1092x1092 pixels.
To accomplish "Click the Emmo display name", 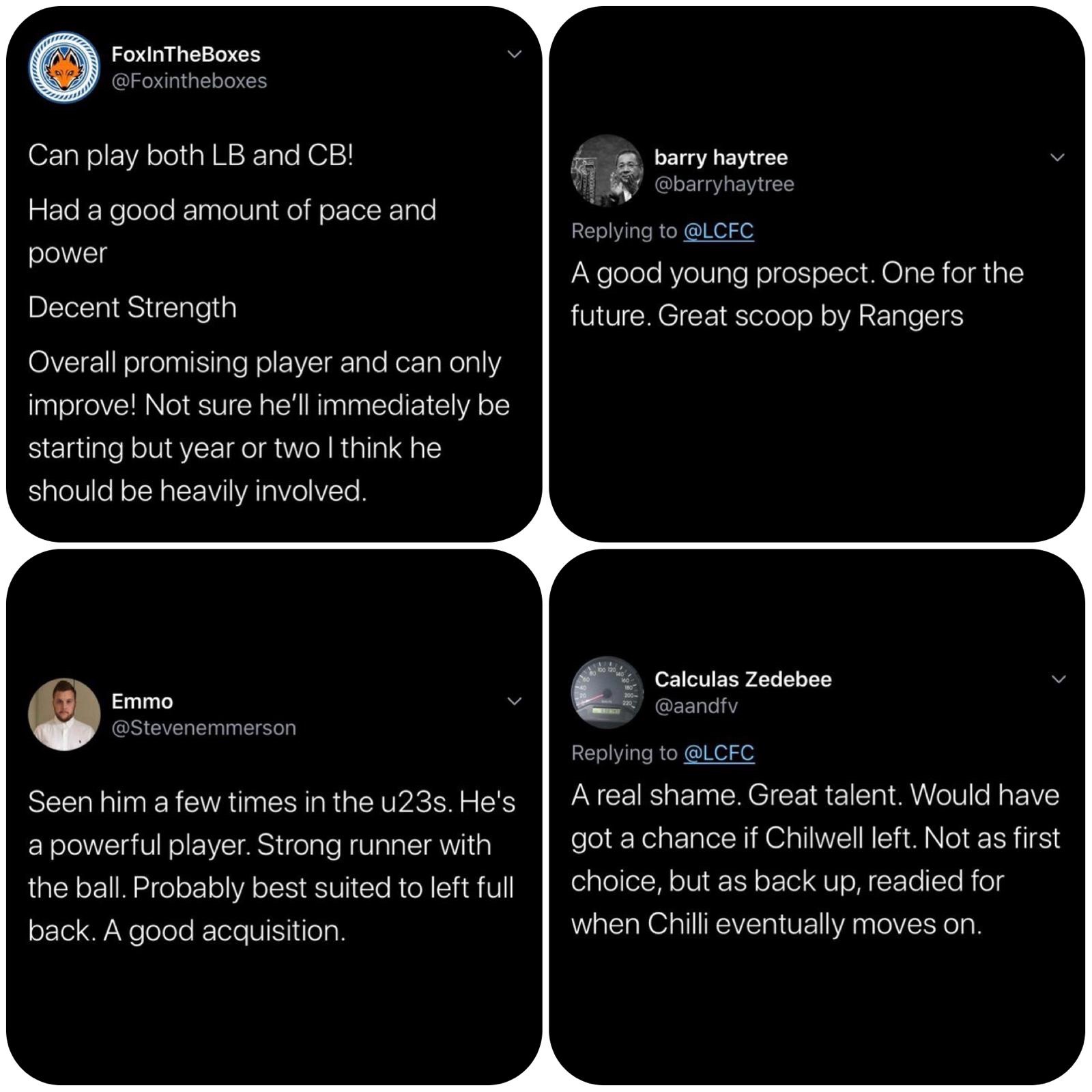I will click(x=142, y=701).
